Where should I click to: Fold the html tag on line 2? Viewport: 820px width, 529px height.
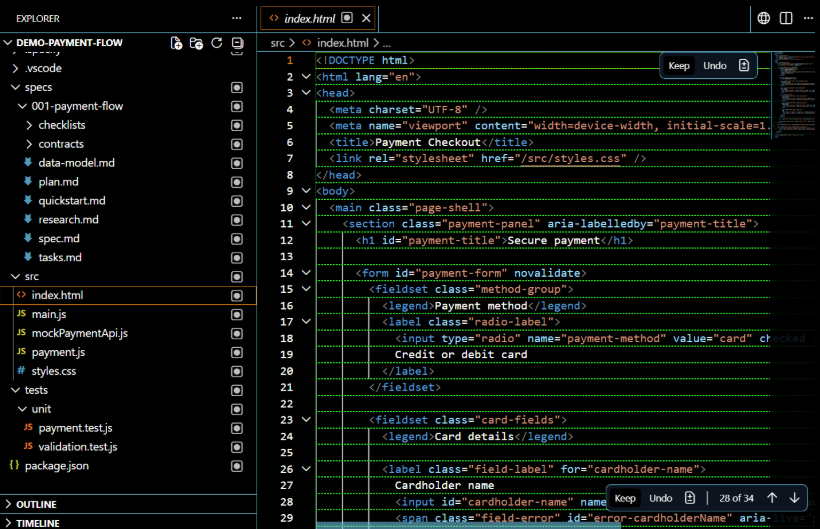[x=306, y=76]
